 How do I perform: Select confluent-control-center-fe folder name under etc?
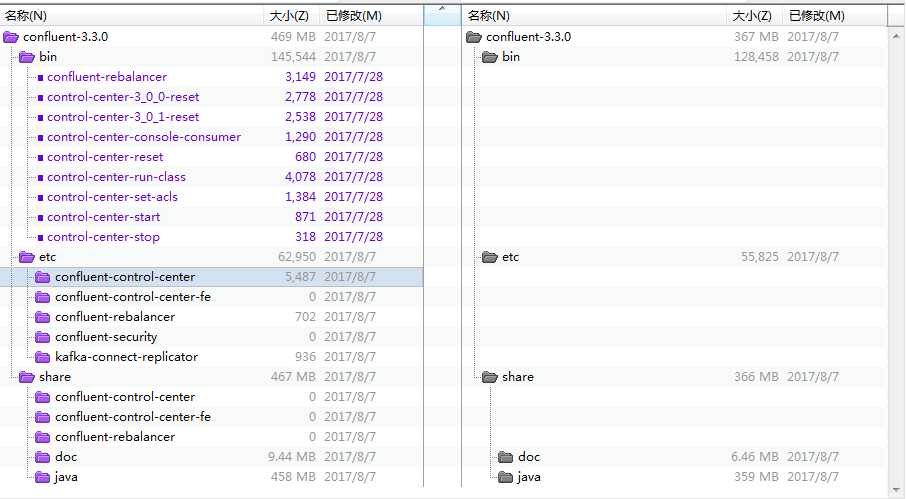coord(133,297)
